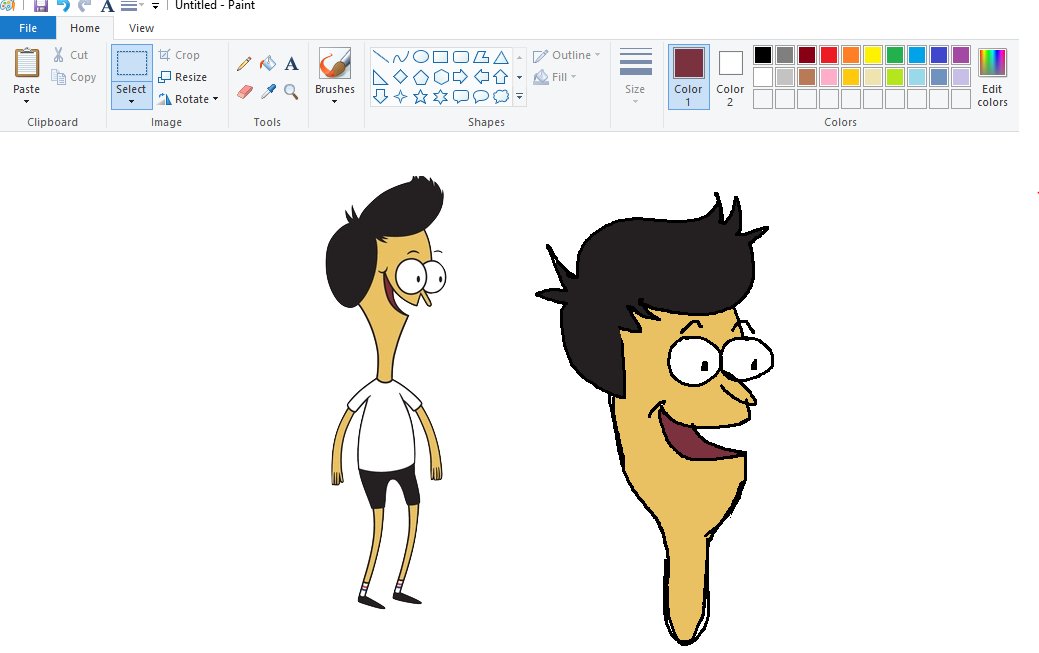Switch to the View tab
1039x653 pixels.
tap(141, 28)
